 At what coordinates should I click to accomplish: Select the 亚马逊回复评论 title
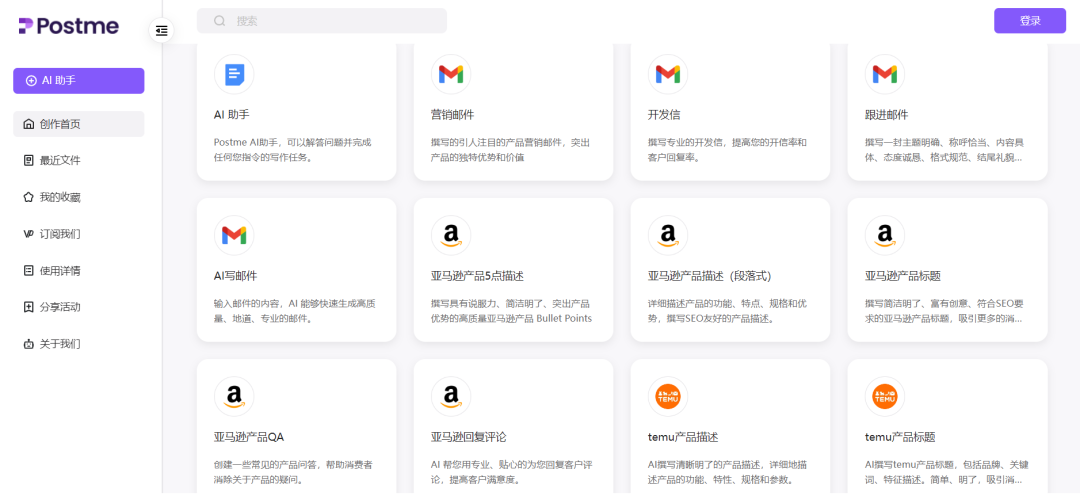tap(469, 437)
